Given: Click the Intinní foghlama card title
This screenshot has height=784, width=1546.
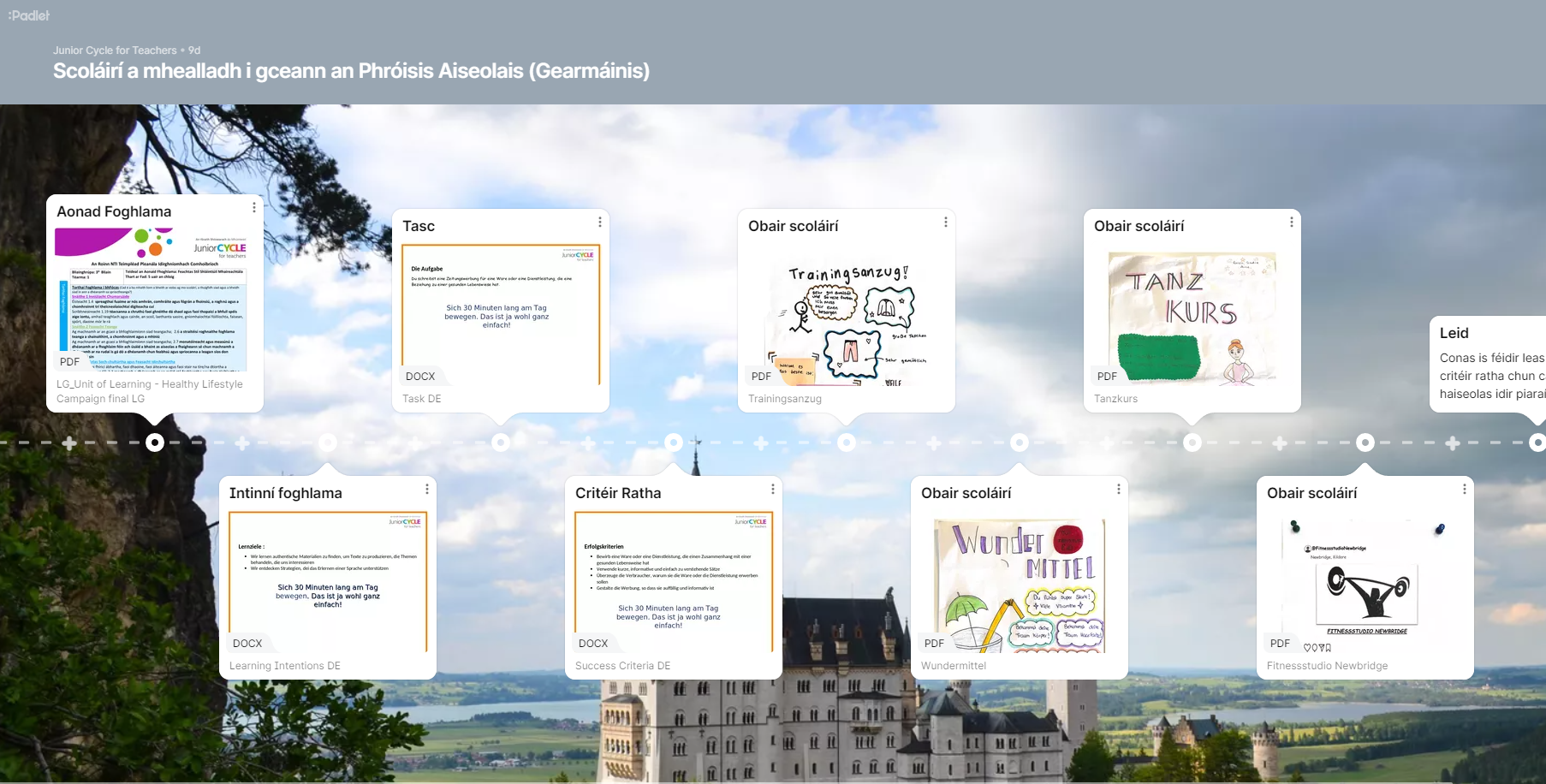Looking at the screenshot, I should 286,493.
